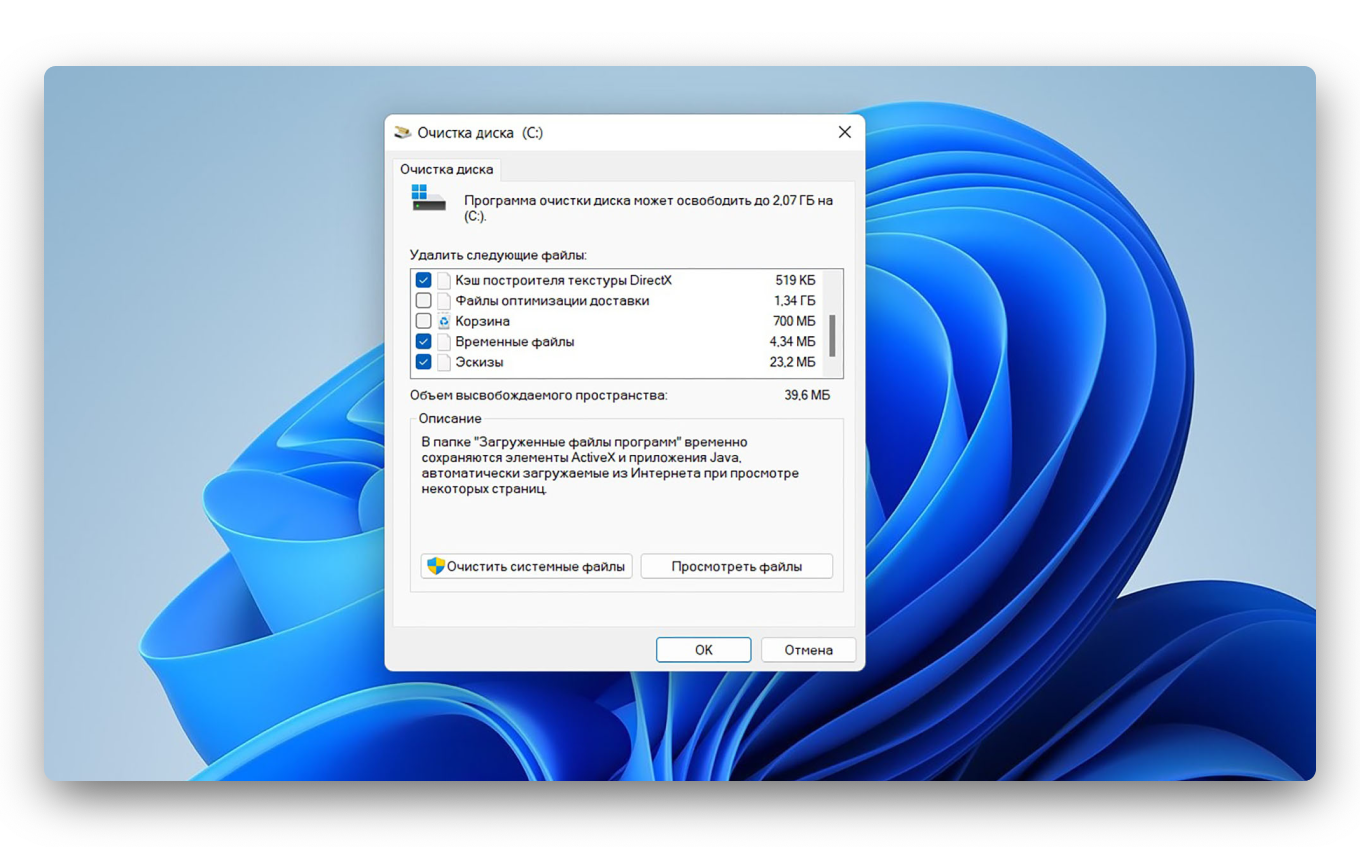Uncheck the Временные файлы checkbox
The image size is (1360, 847).
(x=424, y=342)
